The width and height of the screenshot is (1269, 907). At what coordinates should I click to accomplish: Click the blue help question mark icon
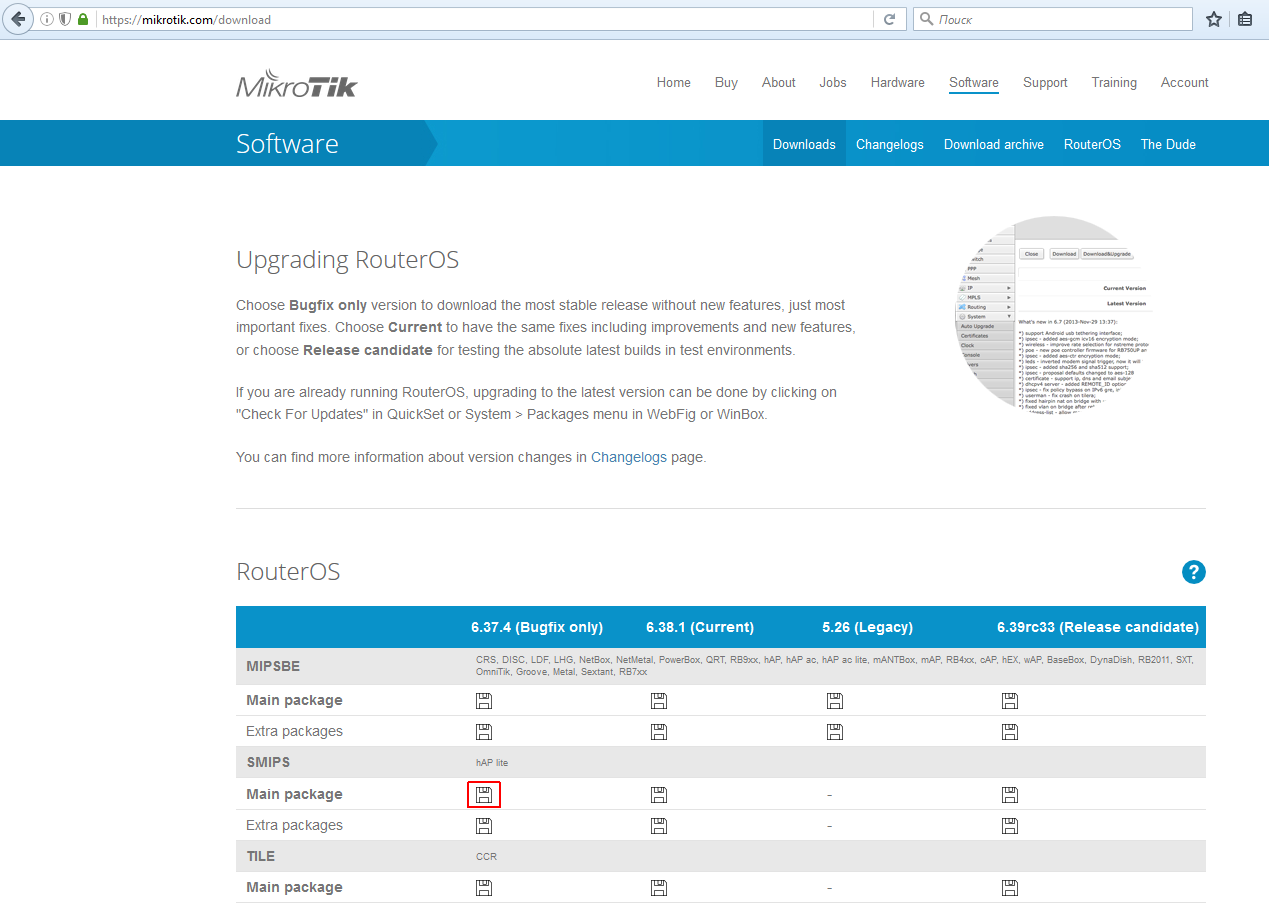[x=1193, y=572]
